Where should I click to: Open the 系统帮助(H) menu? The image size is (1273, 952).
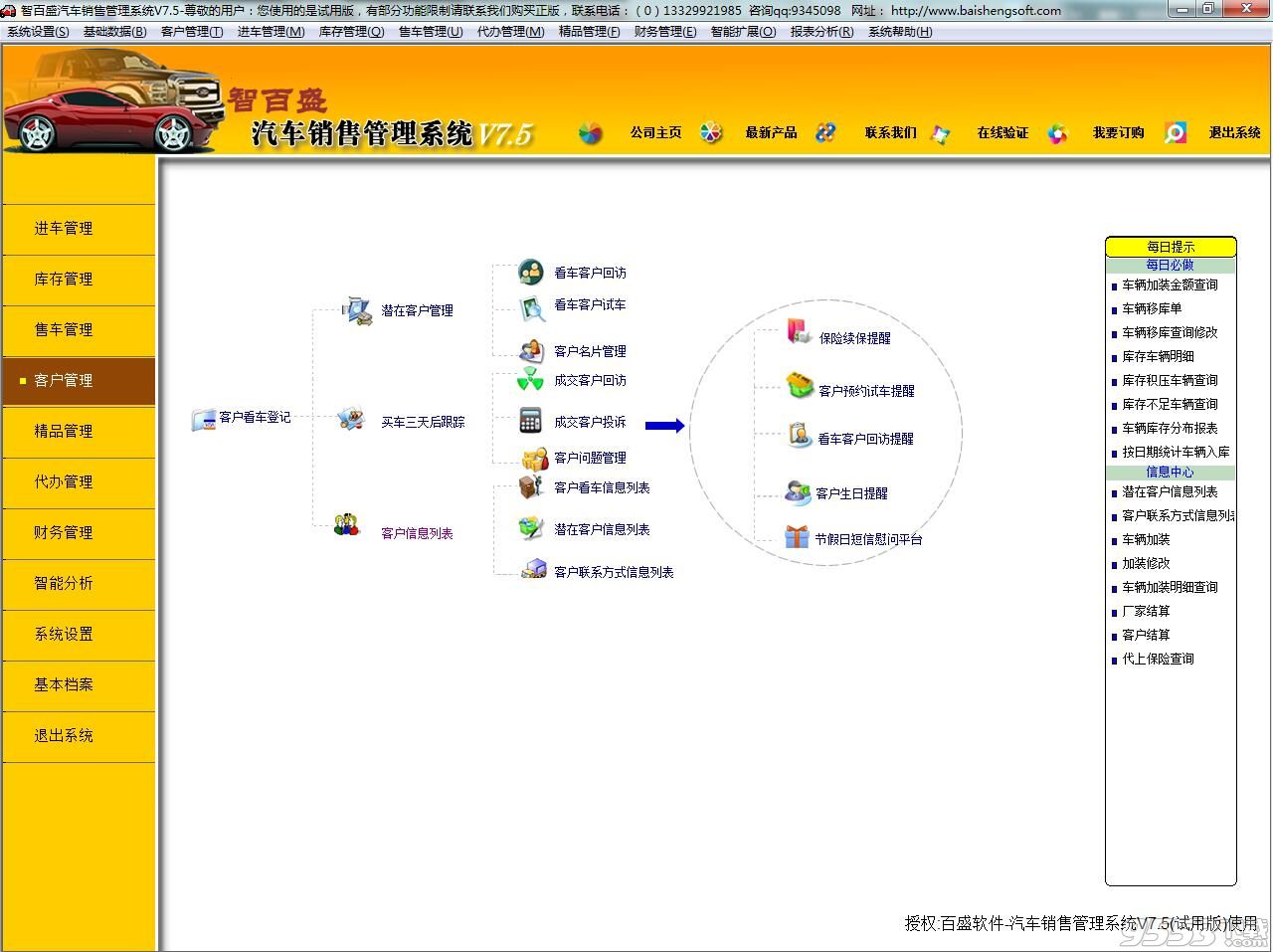point(900,31)
